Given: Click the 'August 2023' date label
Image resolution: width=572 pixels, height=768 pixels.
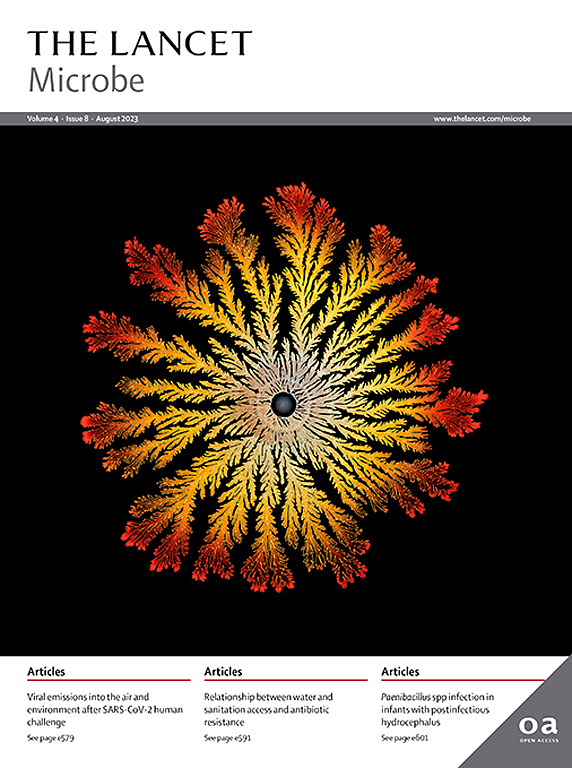Looking at the screenshot, I should [117, 119].
